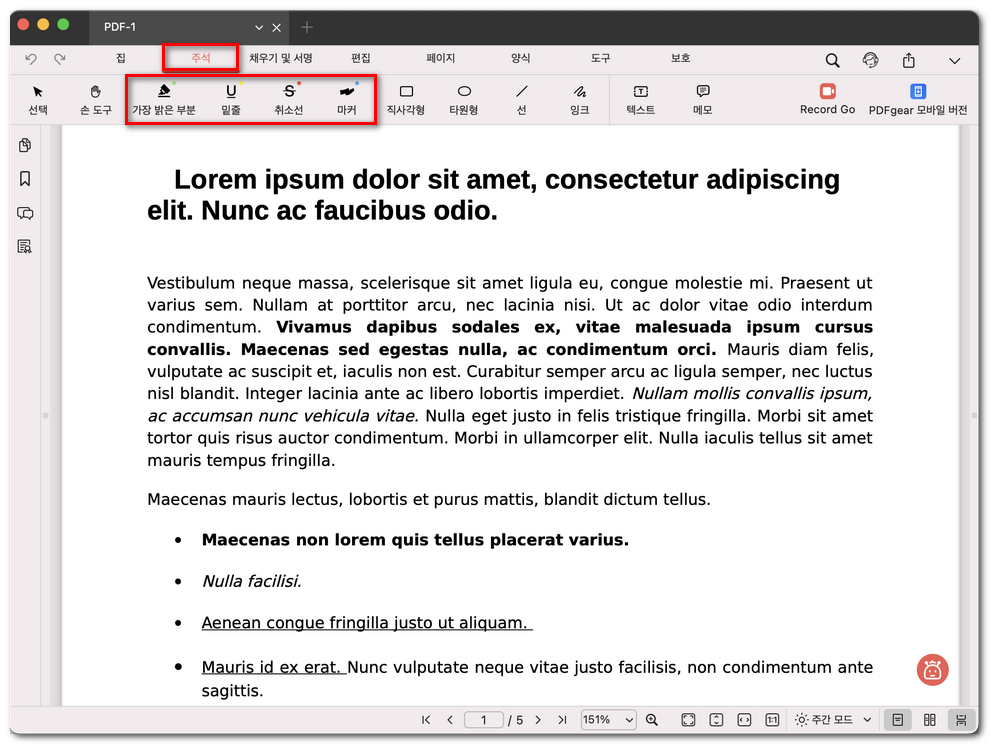Select the ink (잉크) drawing tool
990x745 pixels.
pyautogui.click(x=579, y=98)
